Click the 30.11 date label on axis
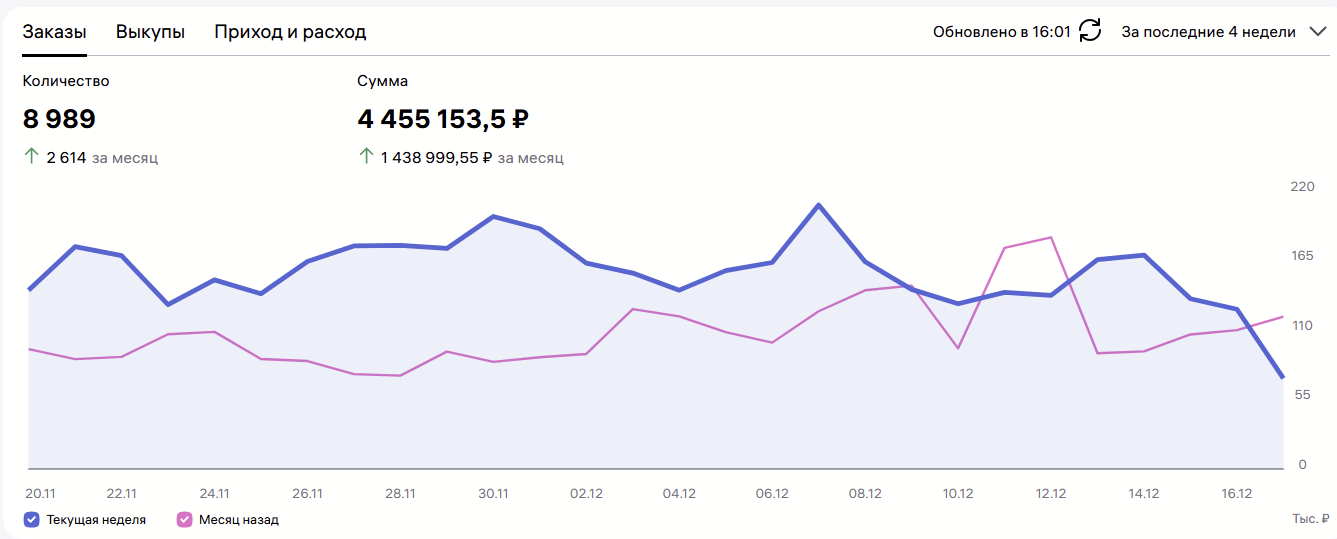 (x=493, y=493)
